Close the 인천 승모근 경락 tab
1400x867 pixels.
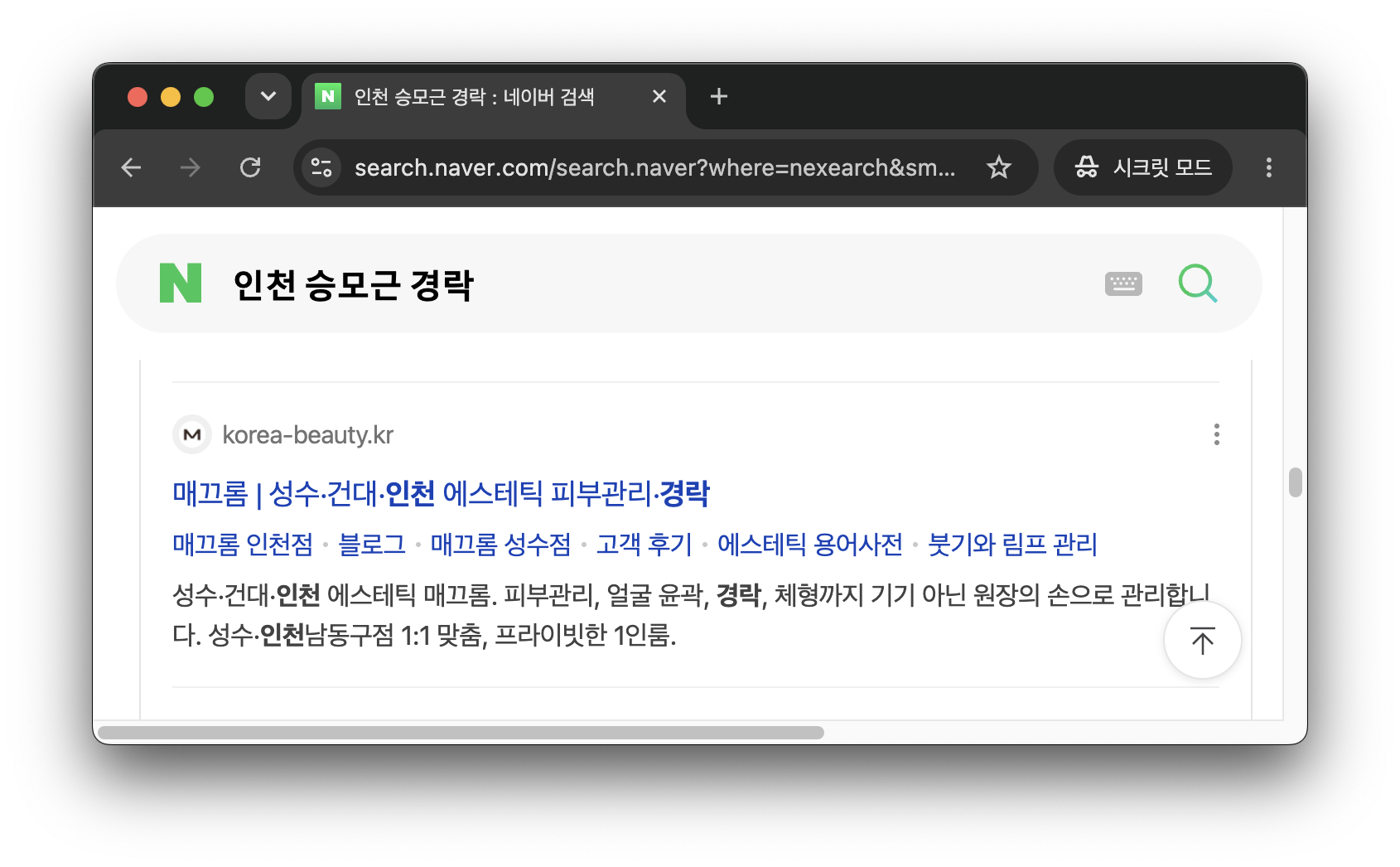659,96
